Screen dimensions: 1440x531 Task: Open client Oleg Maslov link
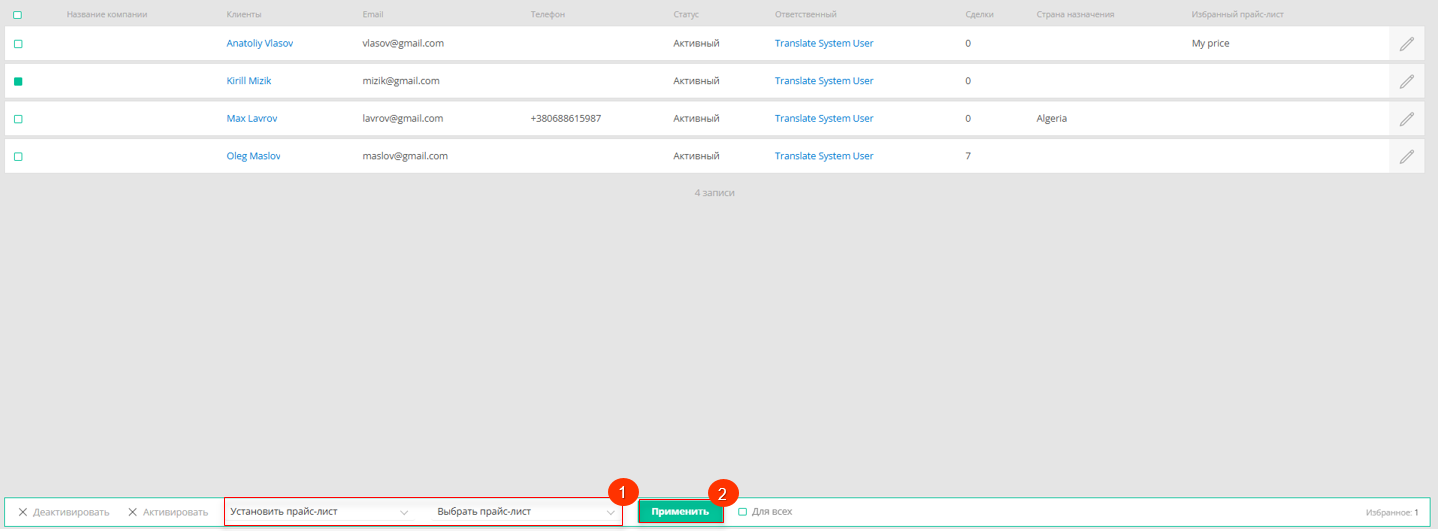[254, 157]
